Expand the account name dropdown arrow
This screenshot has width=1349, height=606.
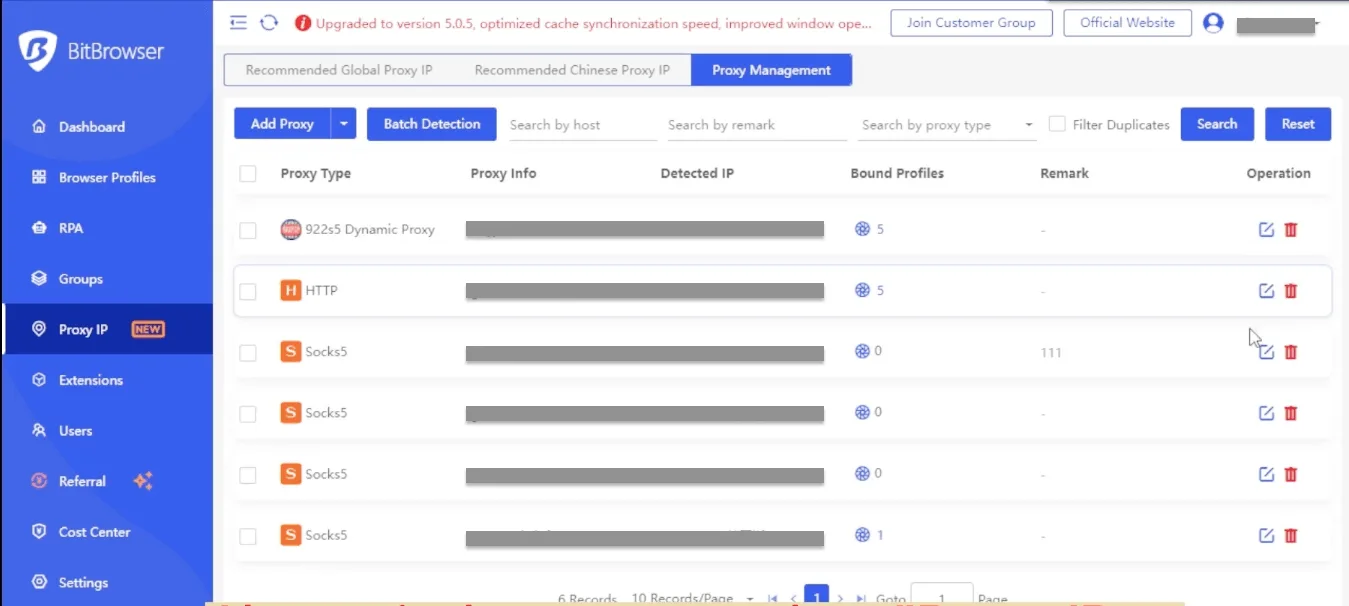1317,23
